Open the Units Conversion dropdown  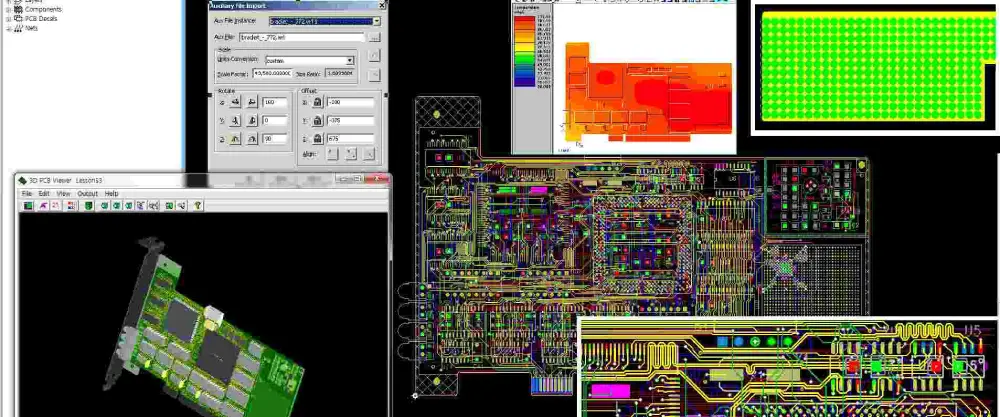pos(350,61)
